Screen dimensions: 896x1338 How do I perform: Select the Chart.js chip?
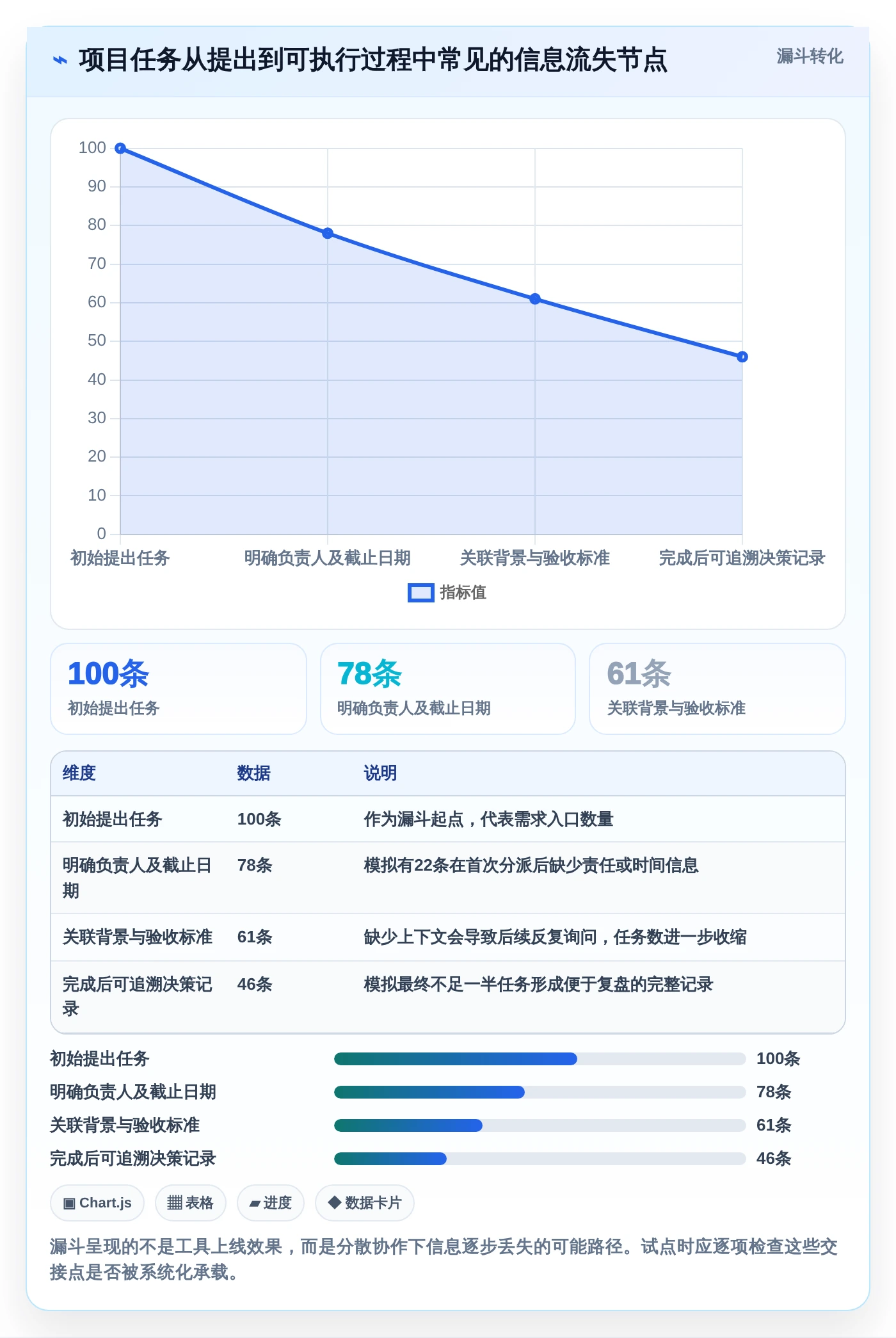pyautogui.click(x=97, y=1203)
